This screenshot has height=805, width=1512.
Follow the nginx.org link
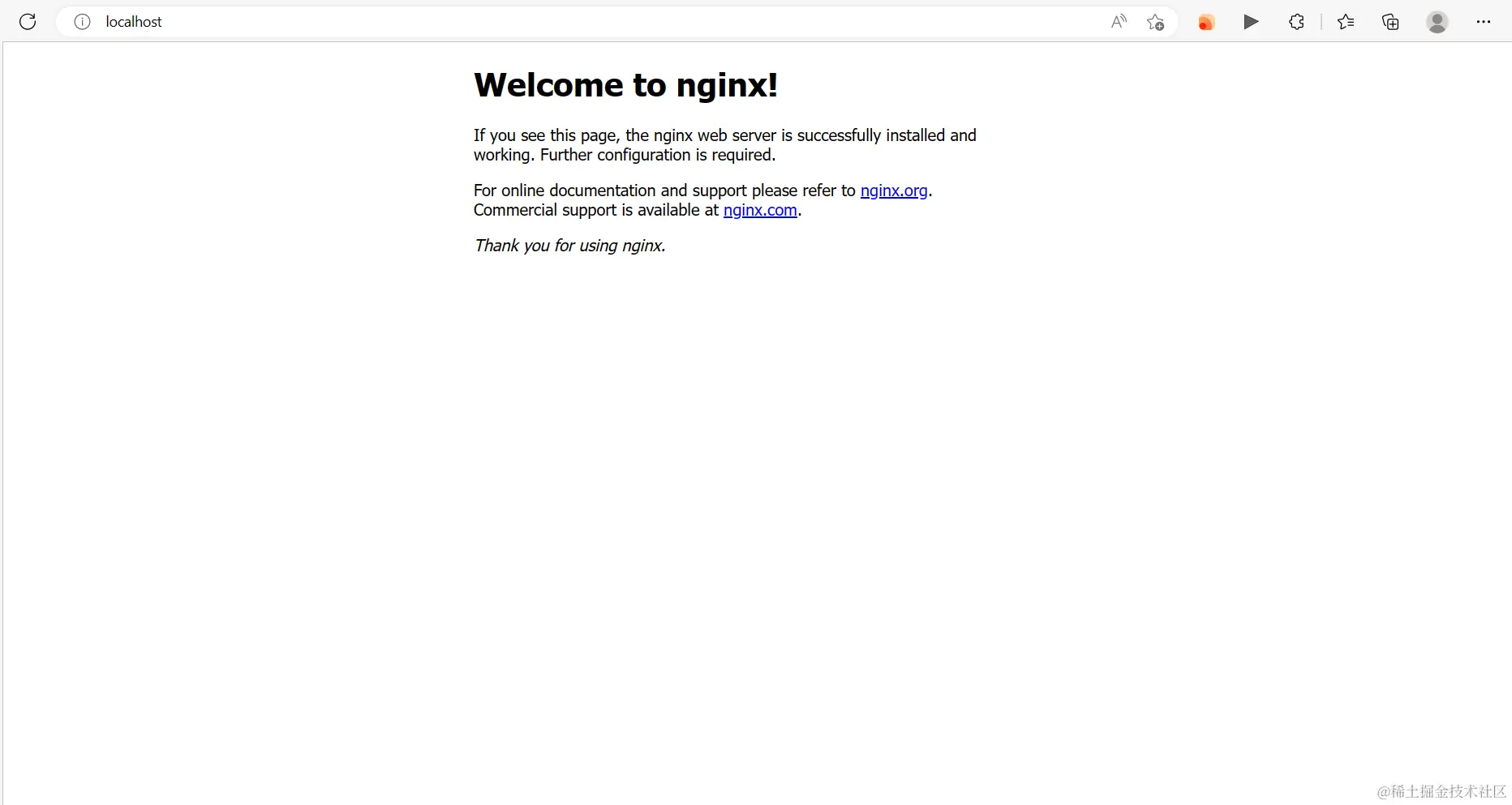coord(894,191)
